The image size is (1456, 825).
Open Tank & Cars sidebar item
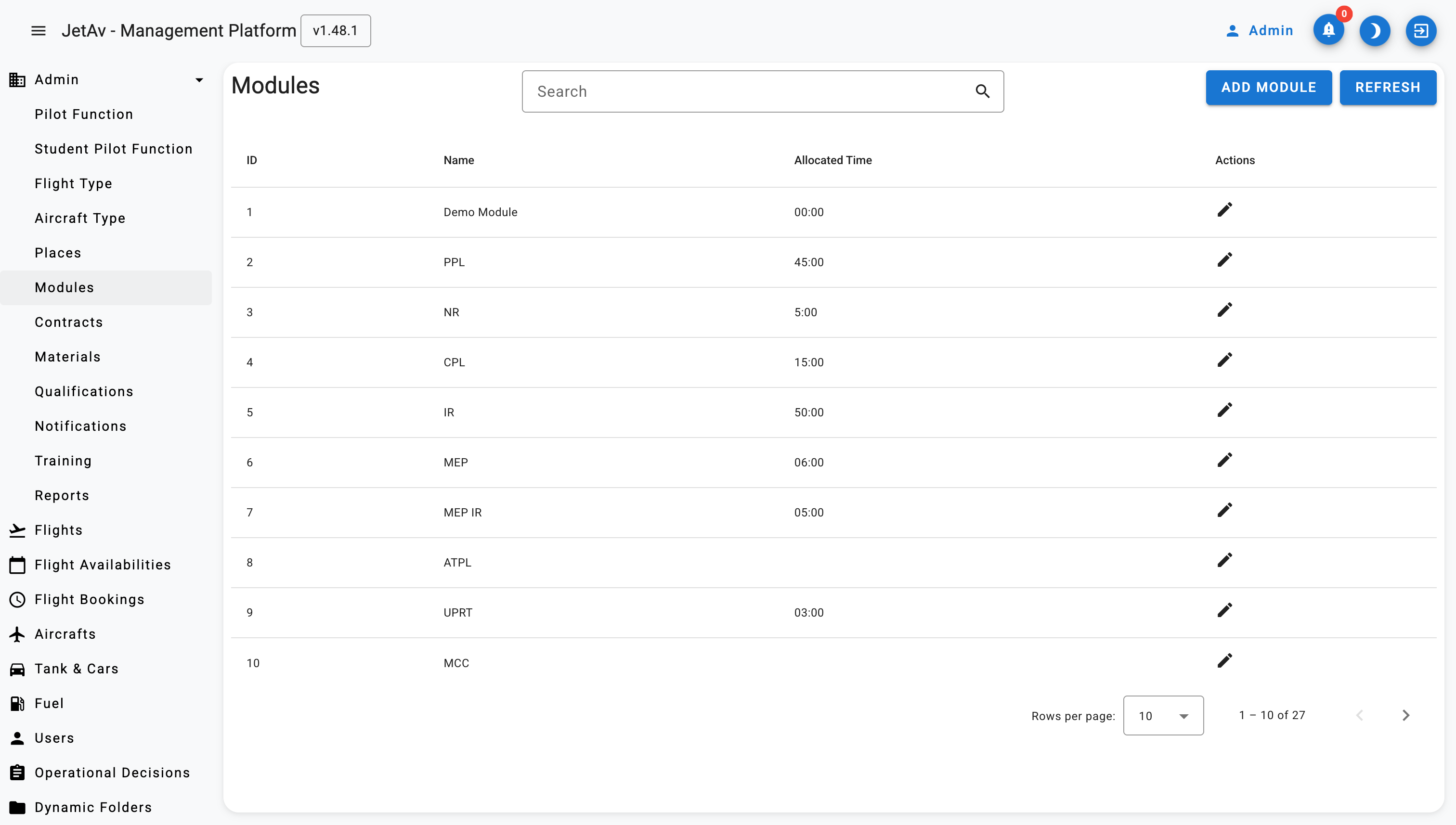77,669
